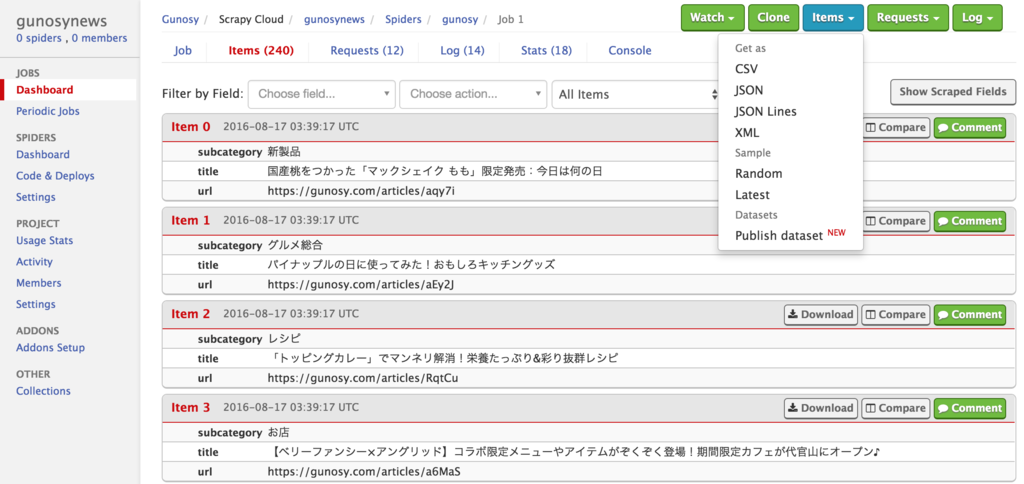Viewport: 1024px width, 484px height.
Task: Click Comment button for Item 1
Action: pyautogui.click(x=970, y=221)
